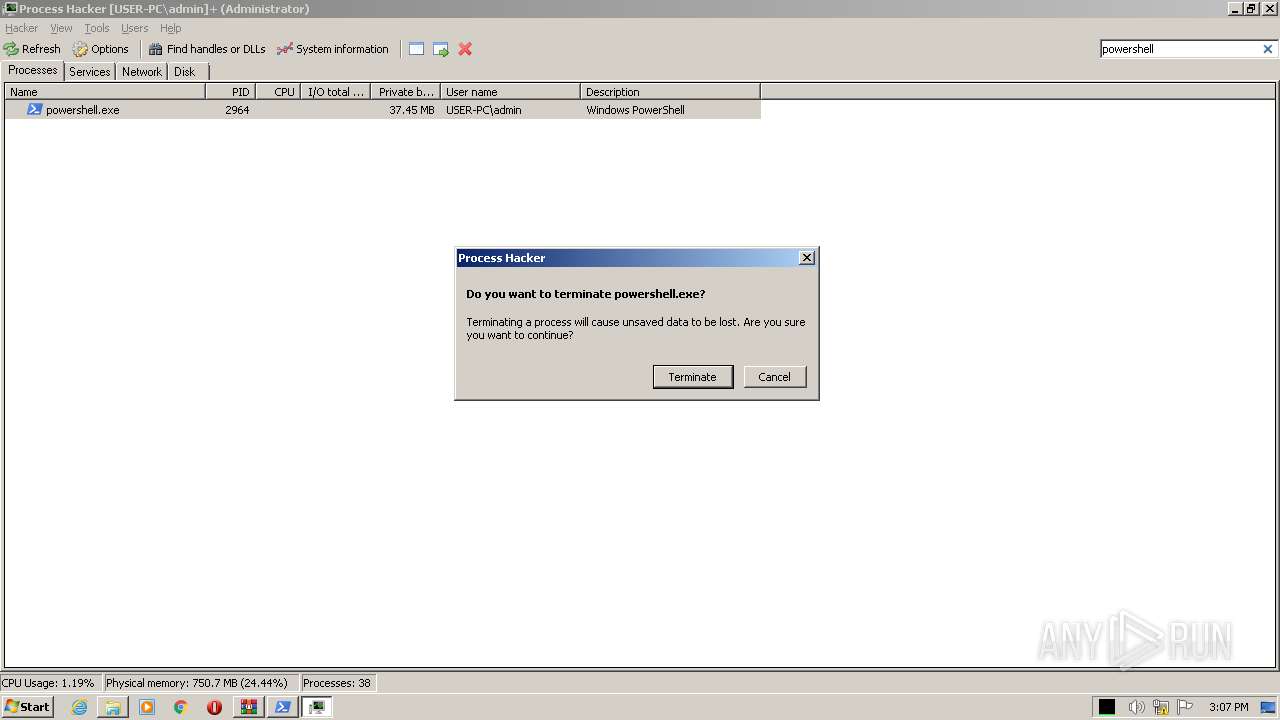Launch Google Chrome from the taskbar
The image size is (1280, 720).
tap(181, 707)
